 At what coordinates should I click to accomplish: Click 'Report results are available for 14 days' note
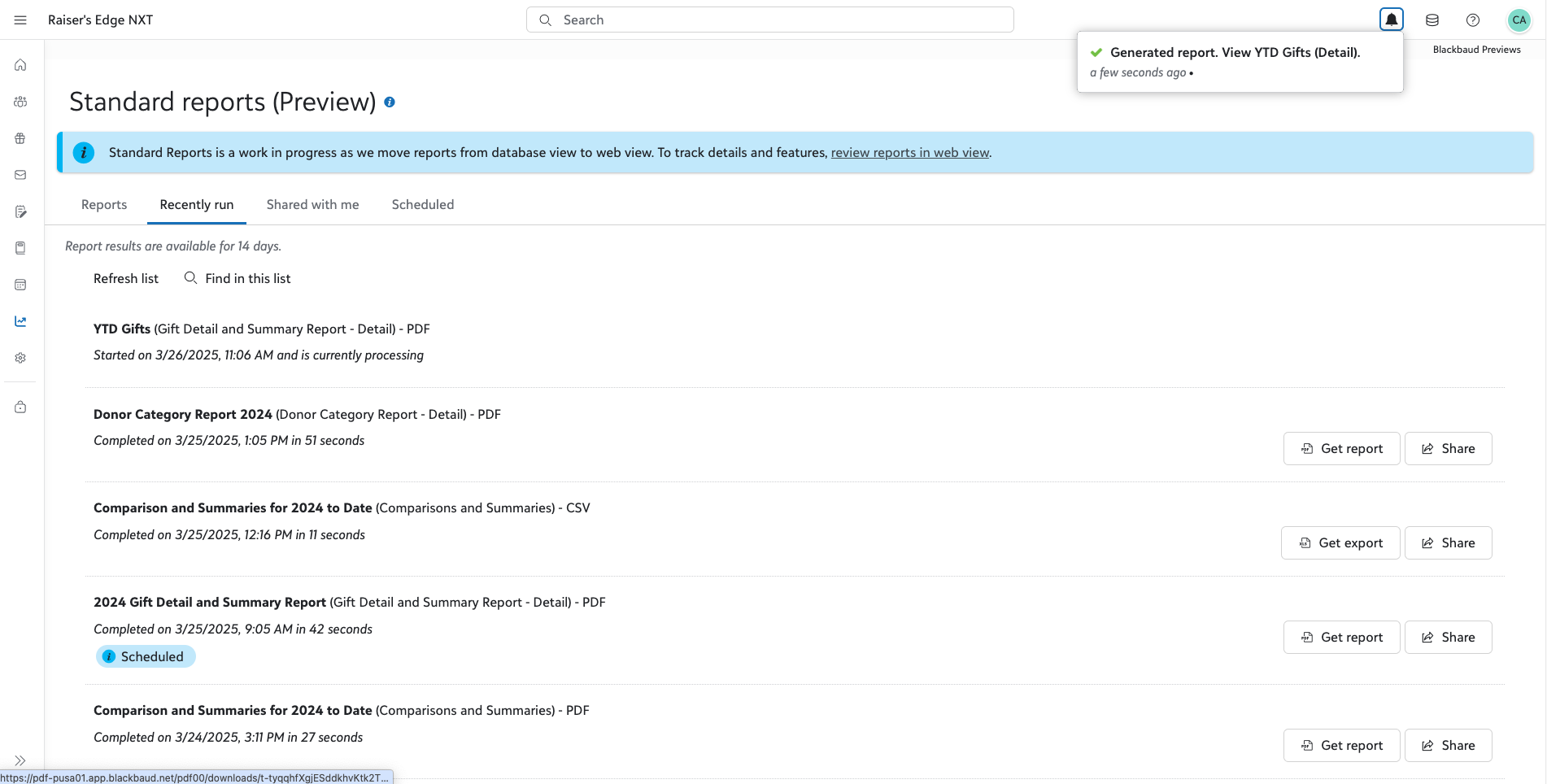pos(173,246)
